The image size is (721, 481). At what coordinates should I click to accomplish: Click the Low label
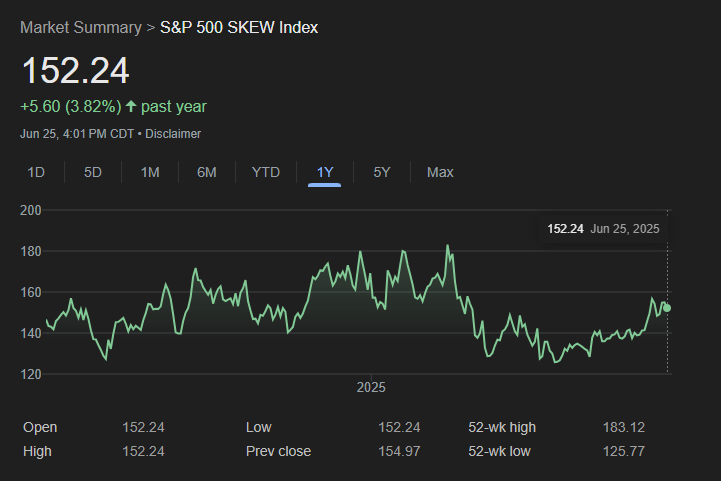point(258,427)
